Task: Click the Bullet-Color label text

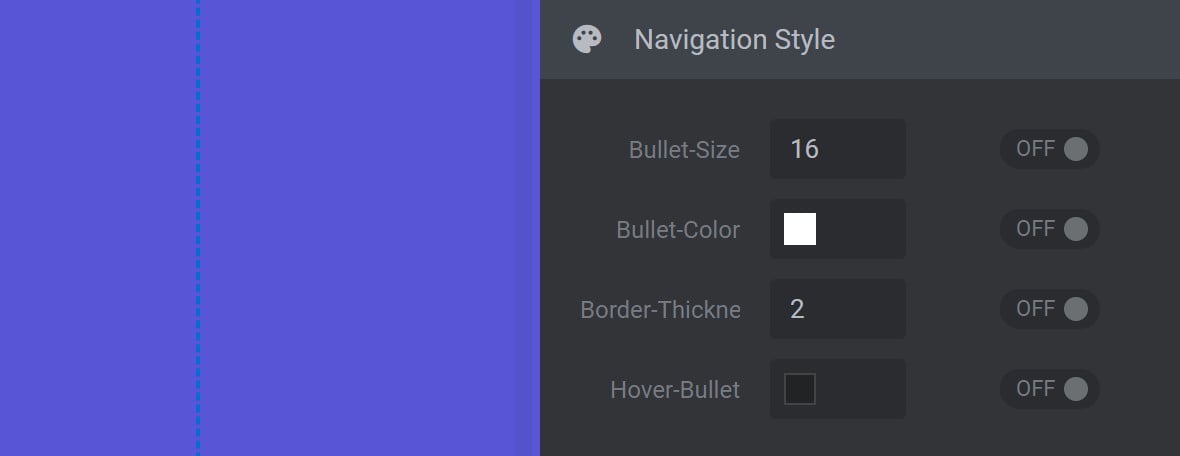Action: point(678,230)
